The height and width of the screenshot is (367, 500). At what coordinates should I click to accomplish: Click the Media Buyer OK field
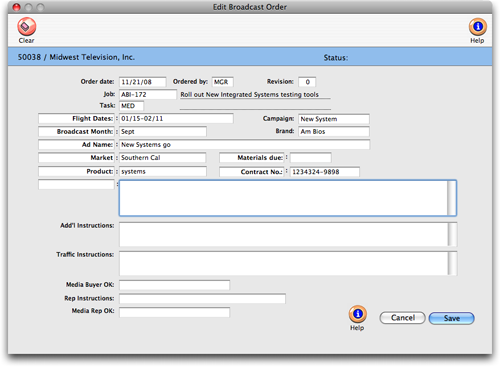click(x=174, y=285)
